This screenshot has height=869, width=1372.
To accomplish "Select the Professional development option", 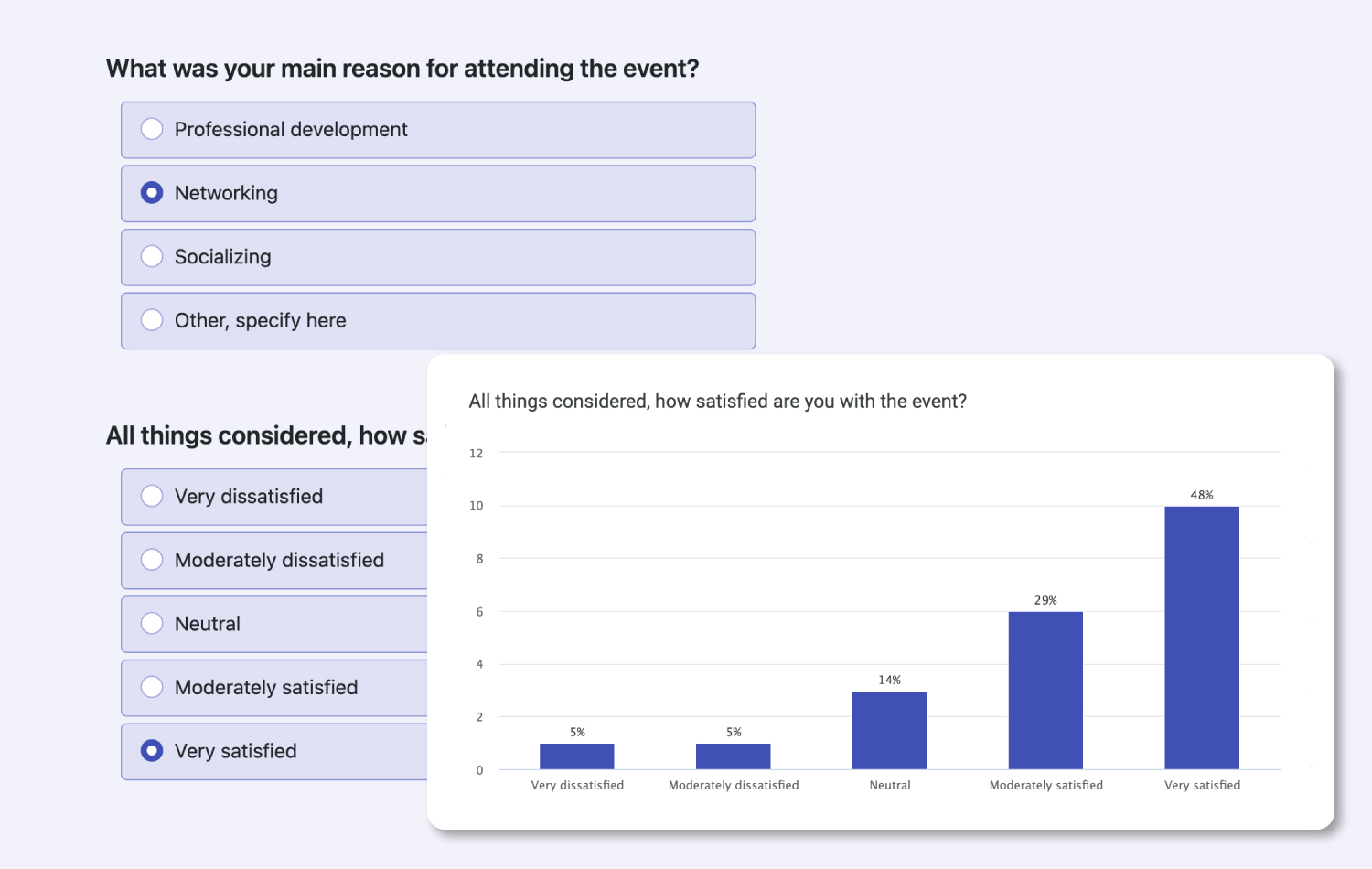I will click(x=152, y=129).
